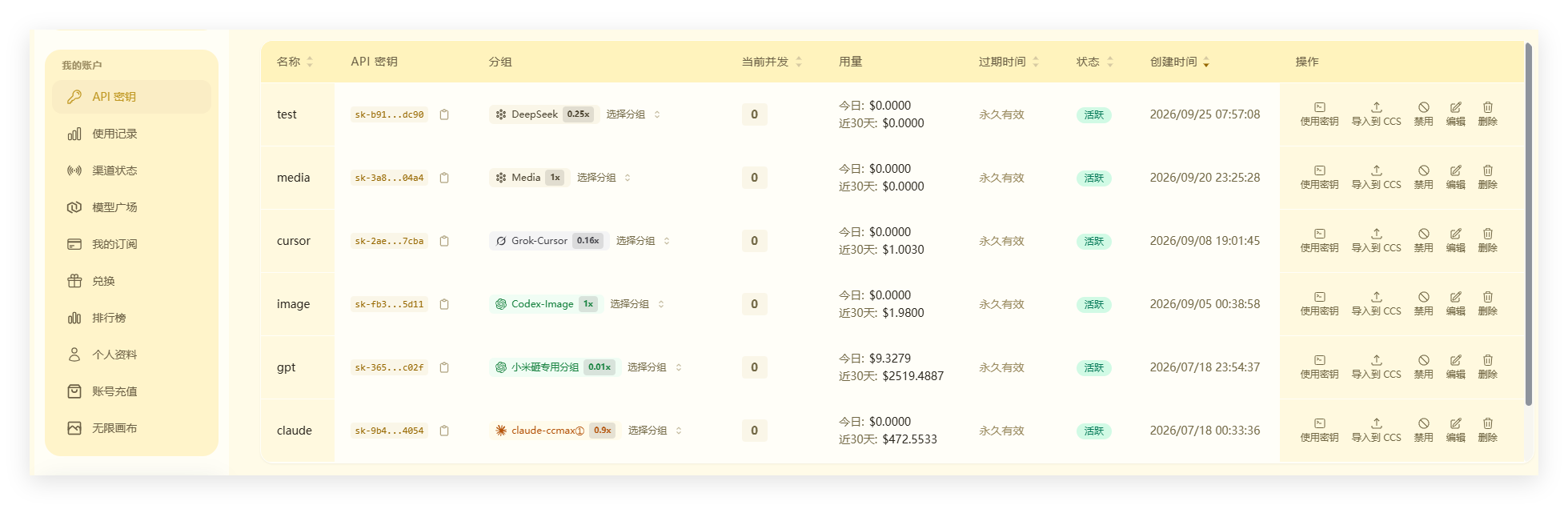This screenshot has height=505, width=1568.
Task: Copy the gpt key sk-365...c02f
Action: click(x=444, y=367)
